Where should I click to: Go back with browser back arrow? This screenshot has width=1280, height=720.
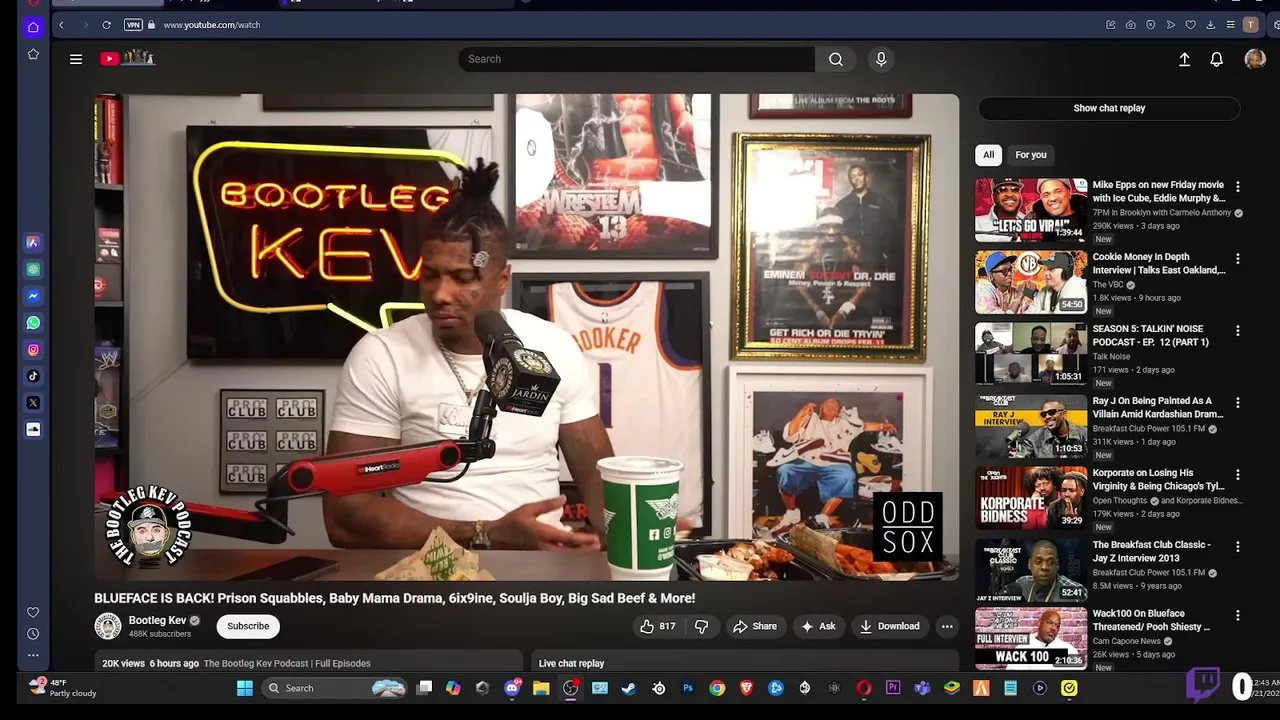[61, 25]
